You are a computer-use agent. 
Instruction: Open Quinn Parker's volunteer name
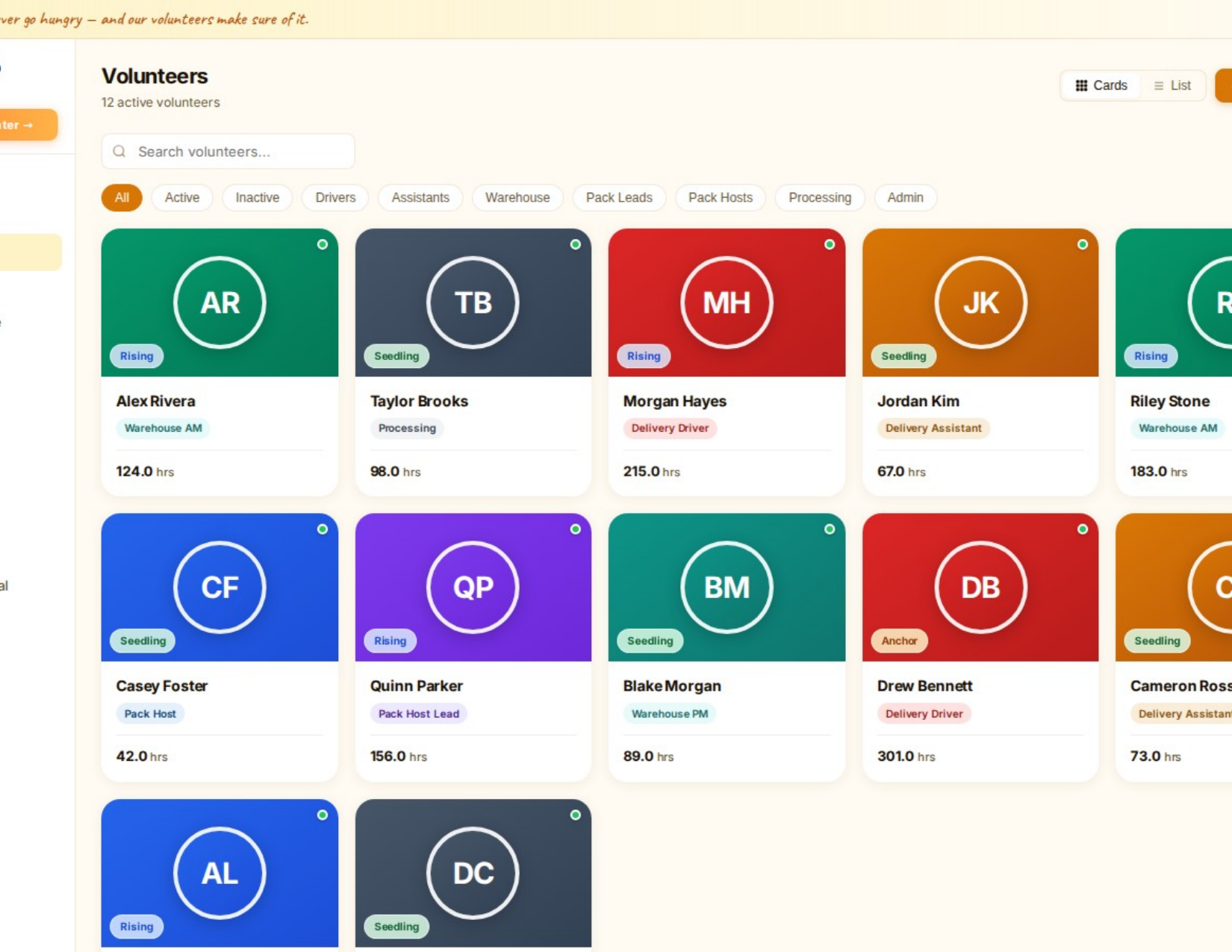(x=416, y=685)
